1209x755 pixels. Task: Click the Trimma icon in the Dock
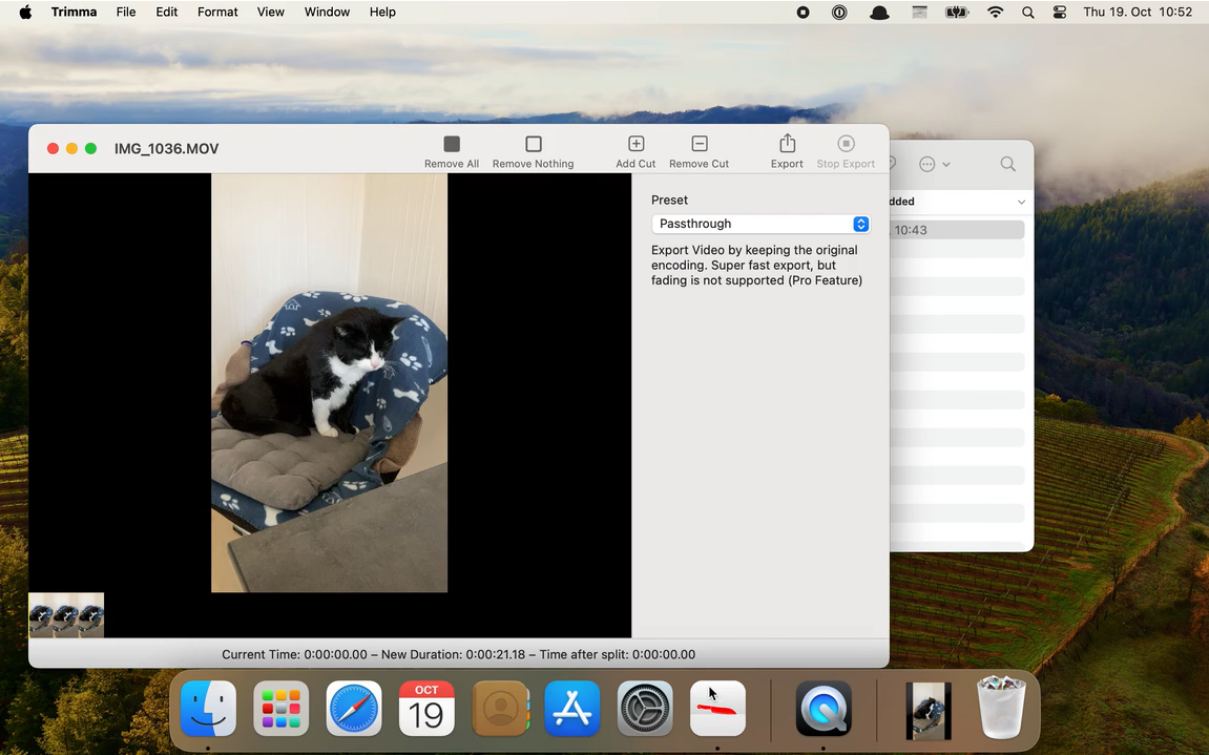[x=718, y=709]
